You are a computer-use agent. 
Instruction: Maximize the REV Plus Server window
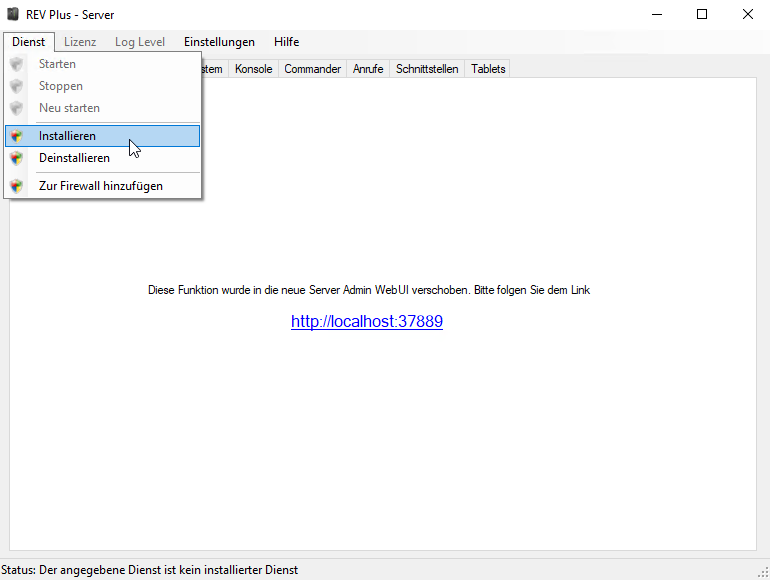(702, 14)
